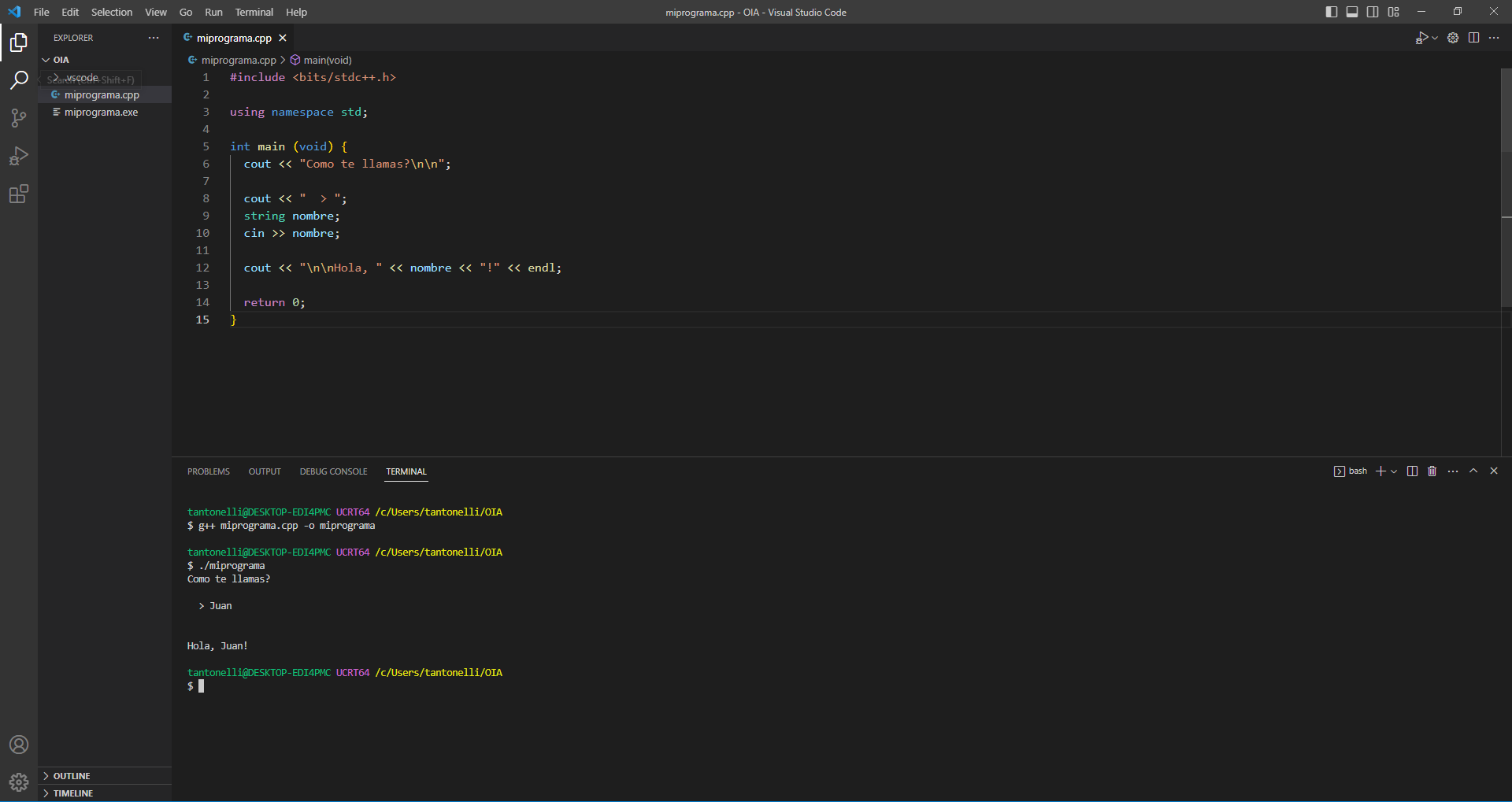Switch to the OUTPUT panel tab
The image size is (1512, 802).
tap(265, 471)
